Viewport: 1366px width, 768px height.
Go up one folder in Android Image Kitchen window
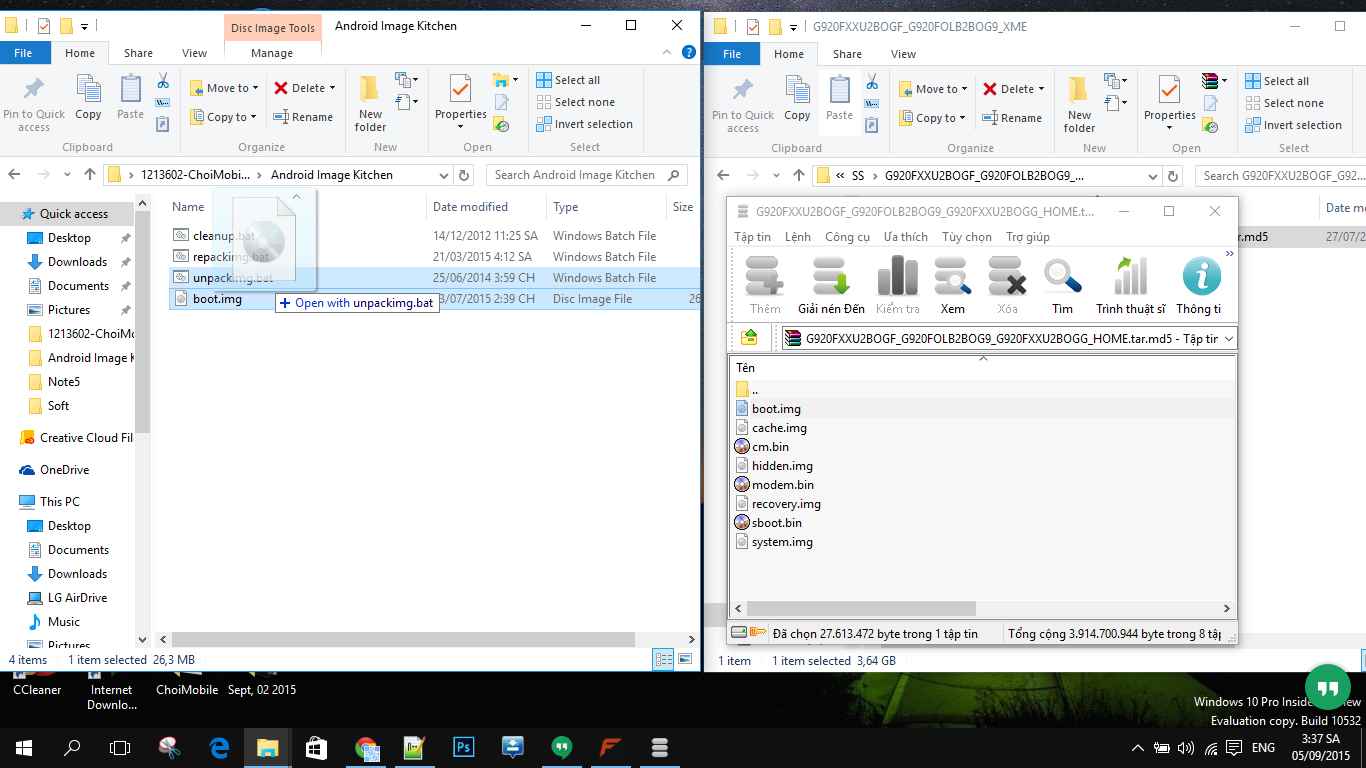click(x=90, y=174)
